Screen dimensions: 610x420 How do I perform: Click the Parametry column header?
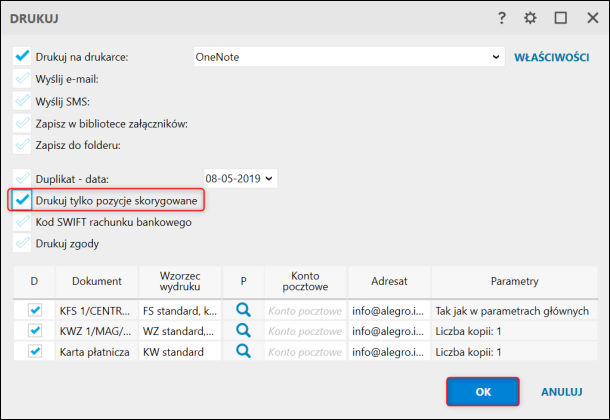515,282
